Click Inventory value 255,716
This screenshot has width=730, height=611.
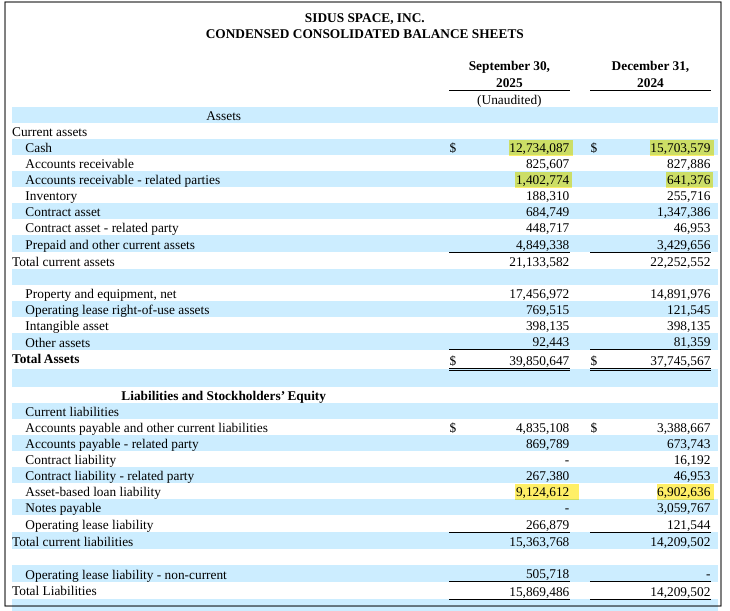689,196
